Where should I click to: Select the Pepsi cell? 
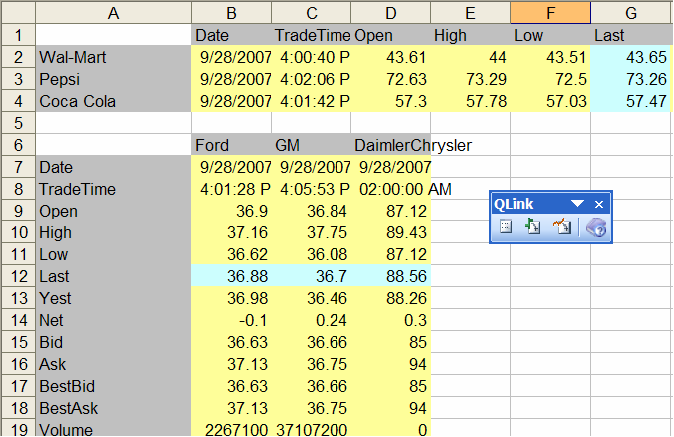(x=113, y=79)
